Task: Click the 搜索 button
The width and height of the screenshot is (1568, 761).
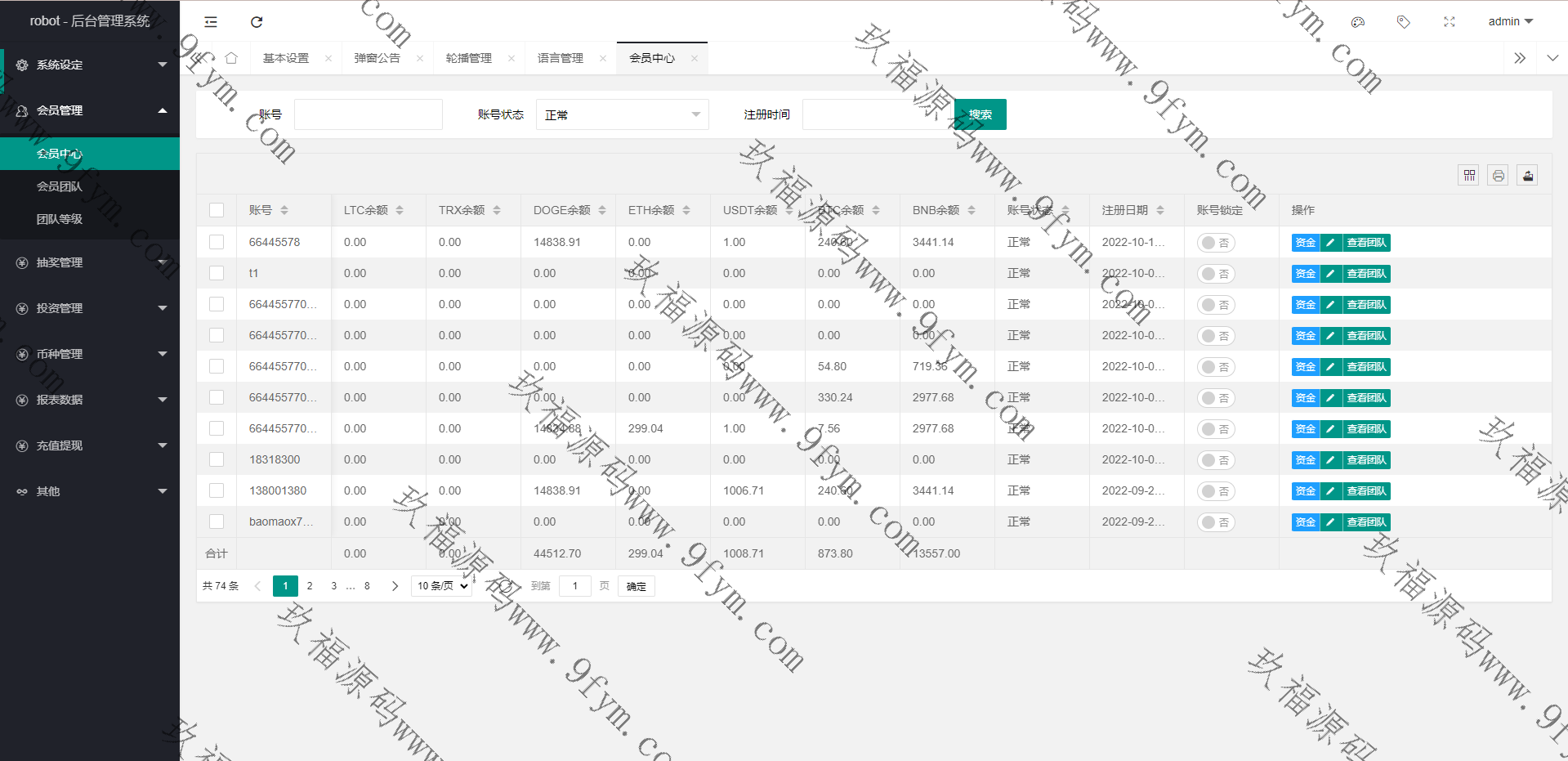Action: [x=980, y=114]
